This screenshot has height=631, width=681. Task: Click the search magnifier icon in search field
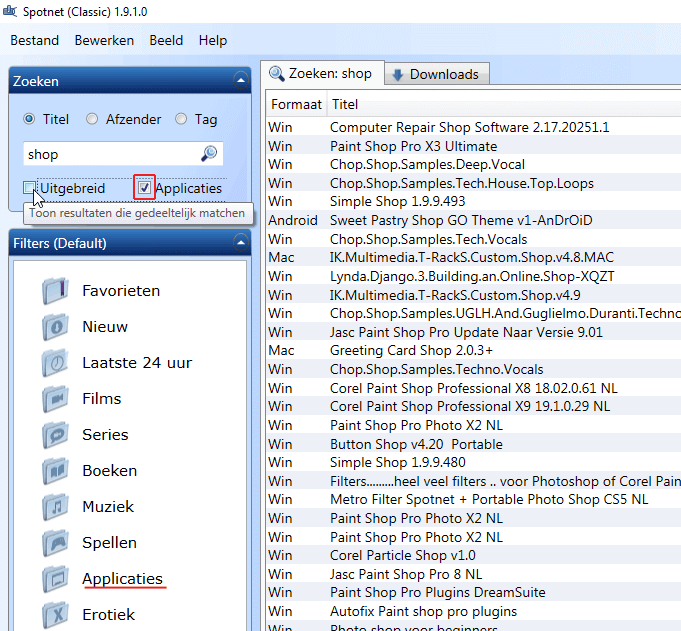click(x=209, y=153)
